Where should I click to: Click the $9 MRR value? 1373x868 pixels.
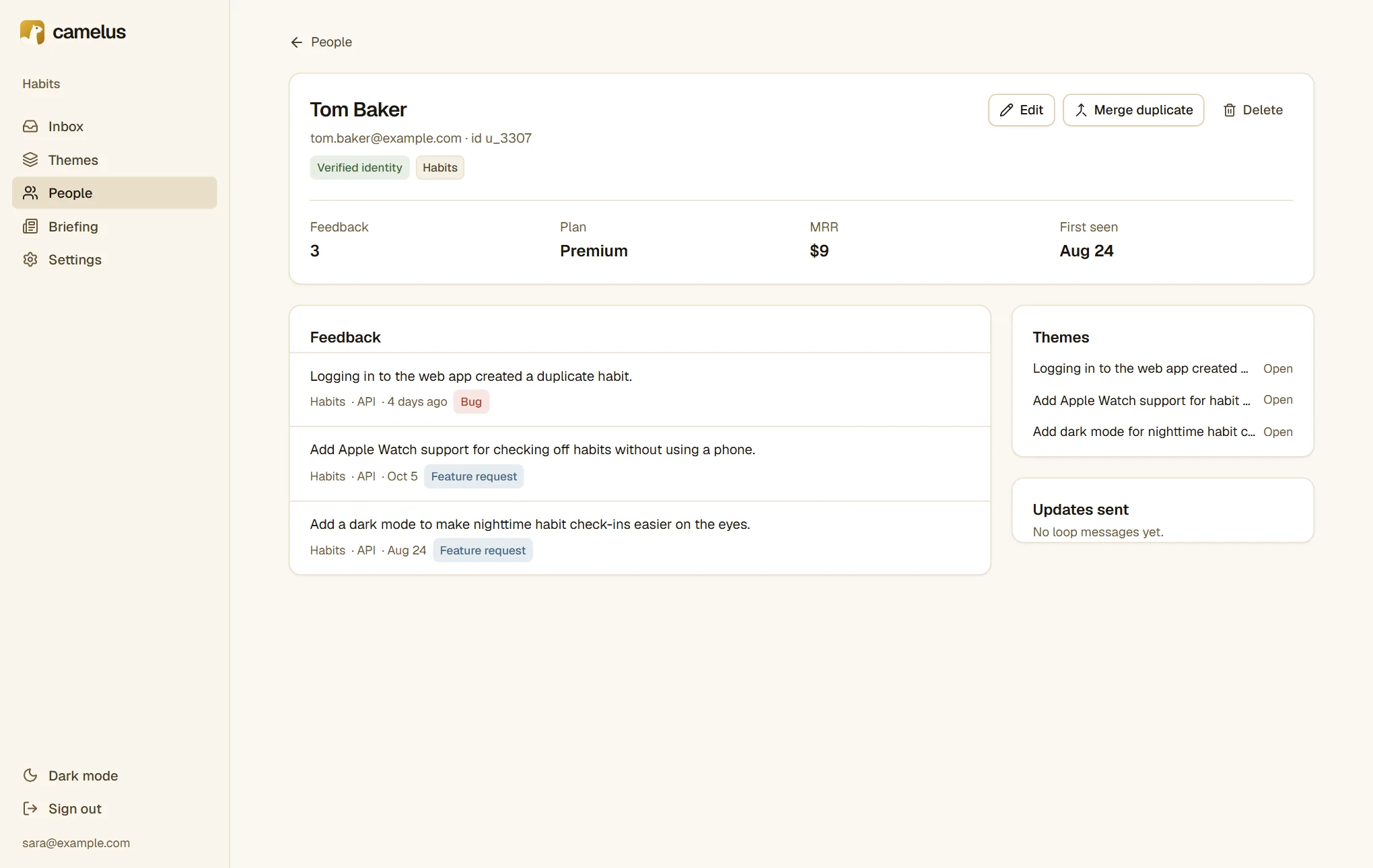819,251
